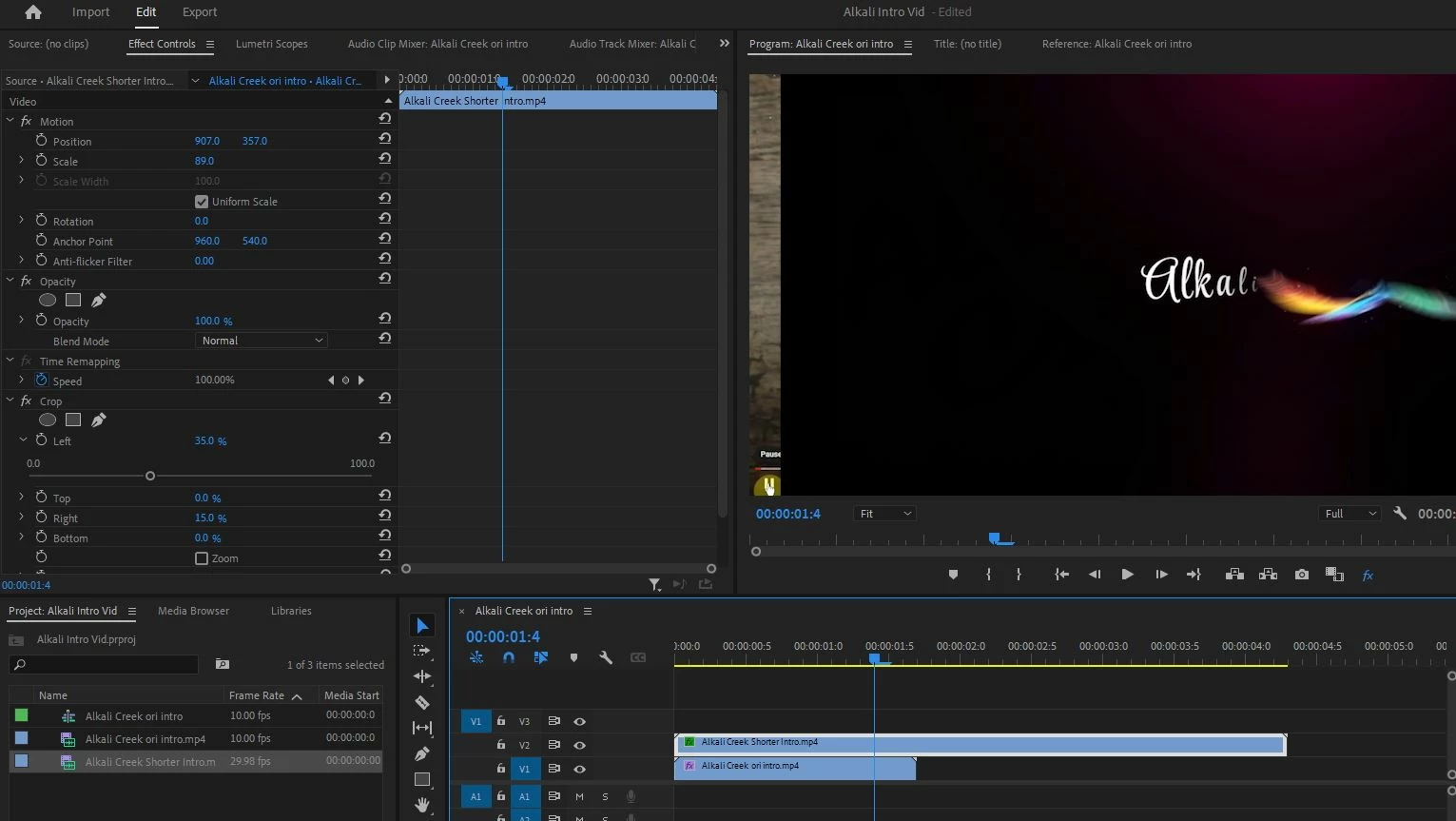The height and width of the screenshot is (821, 1456).
Task: Go to In point
Action: [1061, 575]
